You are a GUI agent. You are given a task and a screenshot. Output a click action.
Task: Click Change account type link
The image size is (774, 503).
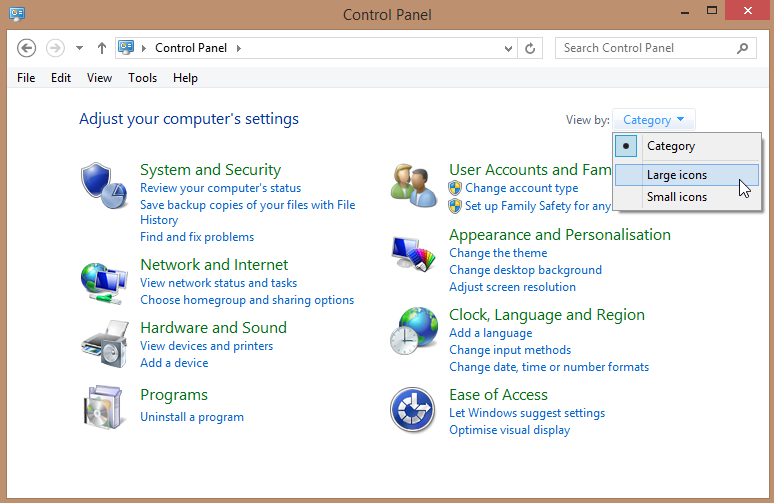point(522,188)
